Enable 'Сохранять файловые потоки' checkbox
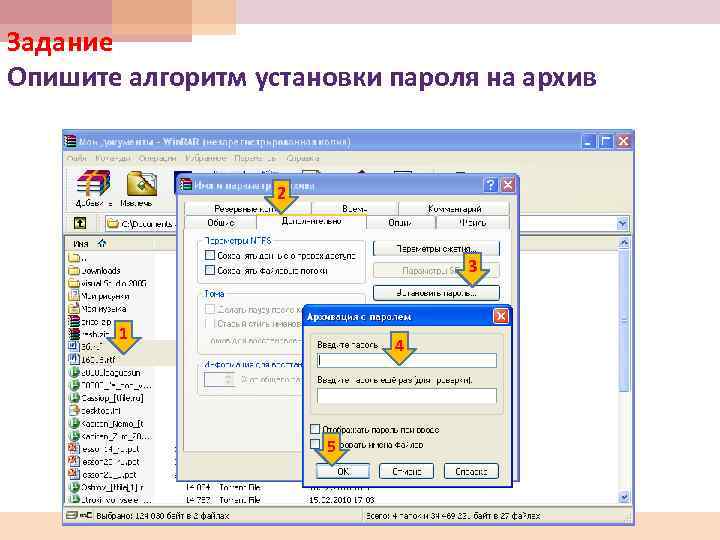 tap(210, 270)
